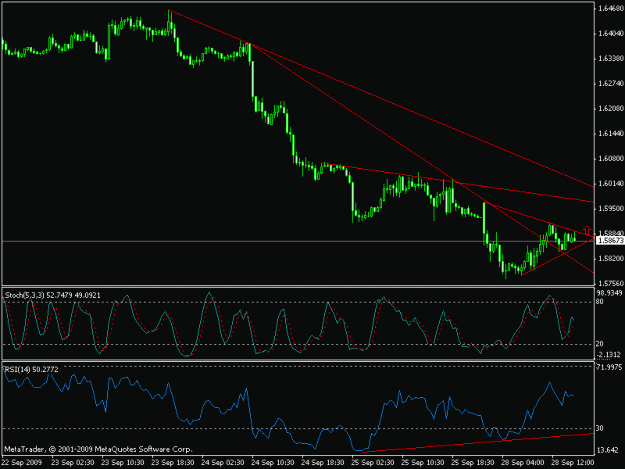The height and width of the screenshot is (469, 625).
Task: Click the 1.60140 price axis label
Action: (x=611, y=184)
